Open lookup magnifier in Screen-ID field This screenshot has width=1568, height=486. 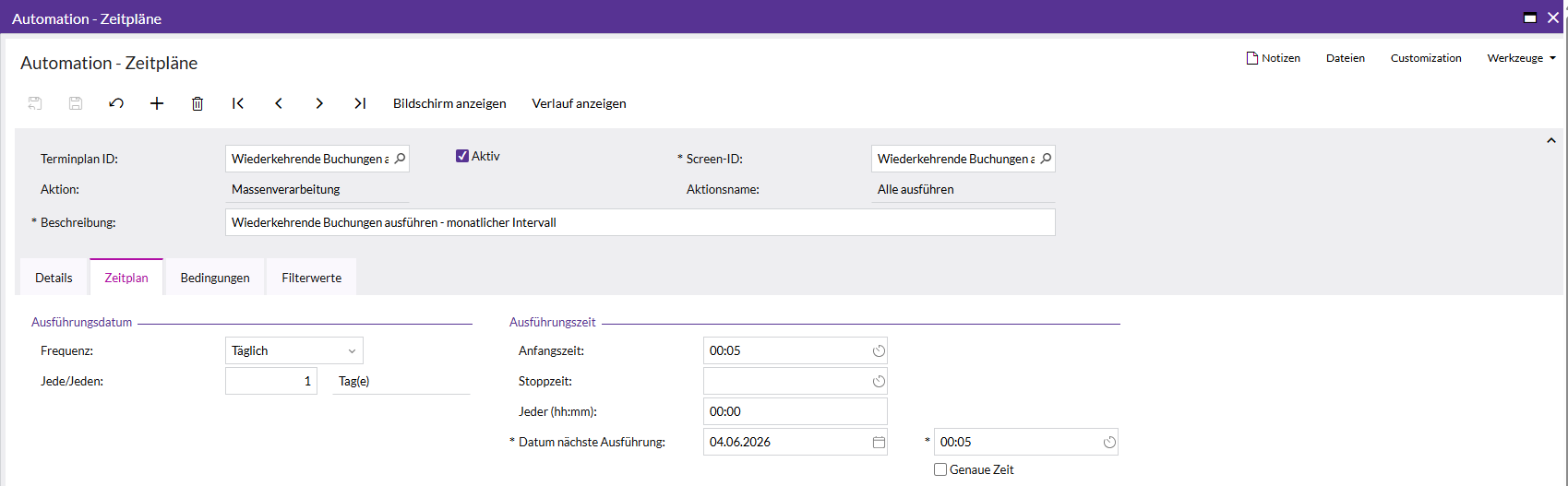click(x=1046, y=159)
